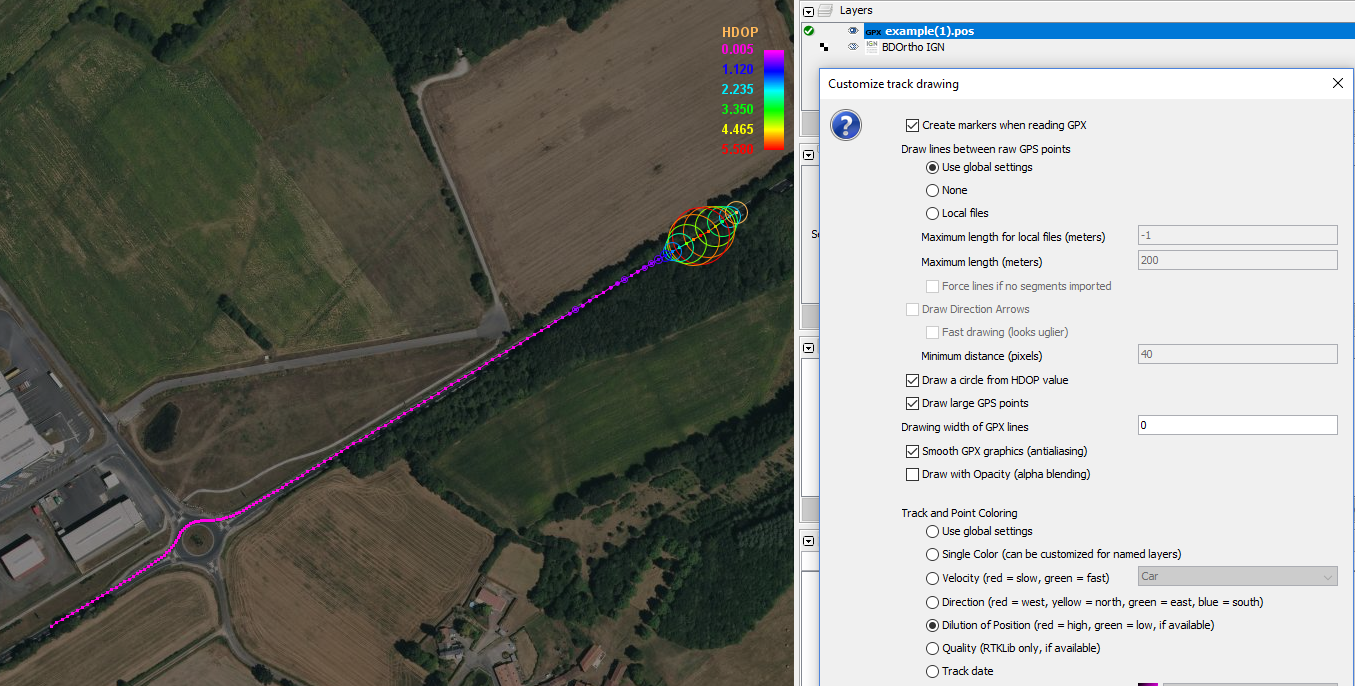Select Local files for drawing lines
The width and height of the screenshot is (1355, 686).
[x=932, y=213]
